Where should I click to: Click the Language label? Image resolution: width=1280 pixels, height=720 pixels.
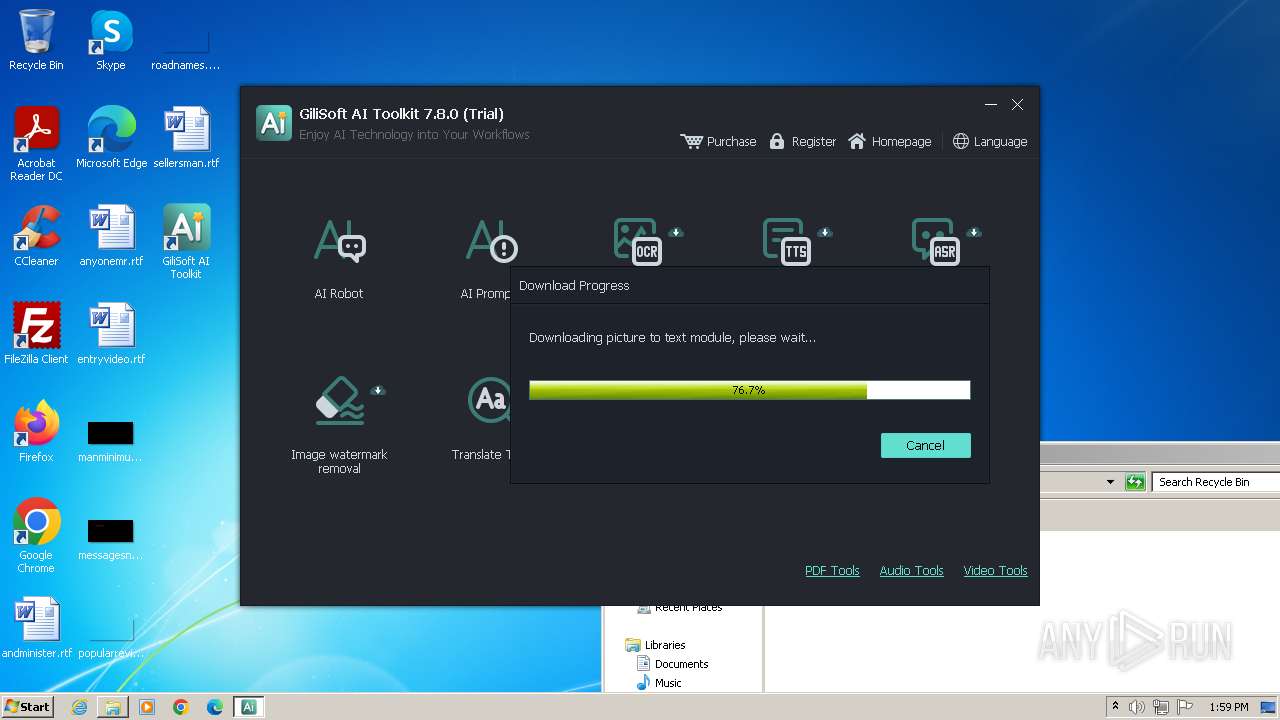(1000, 141)
